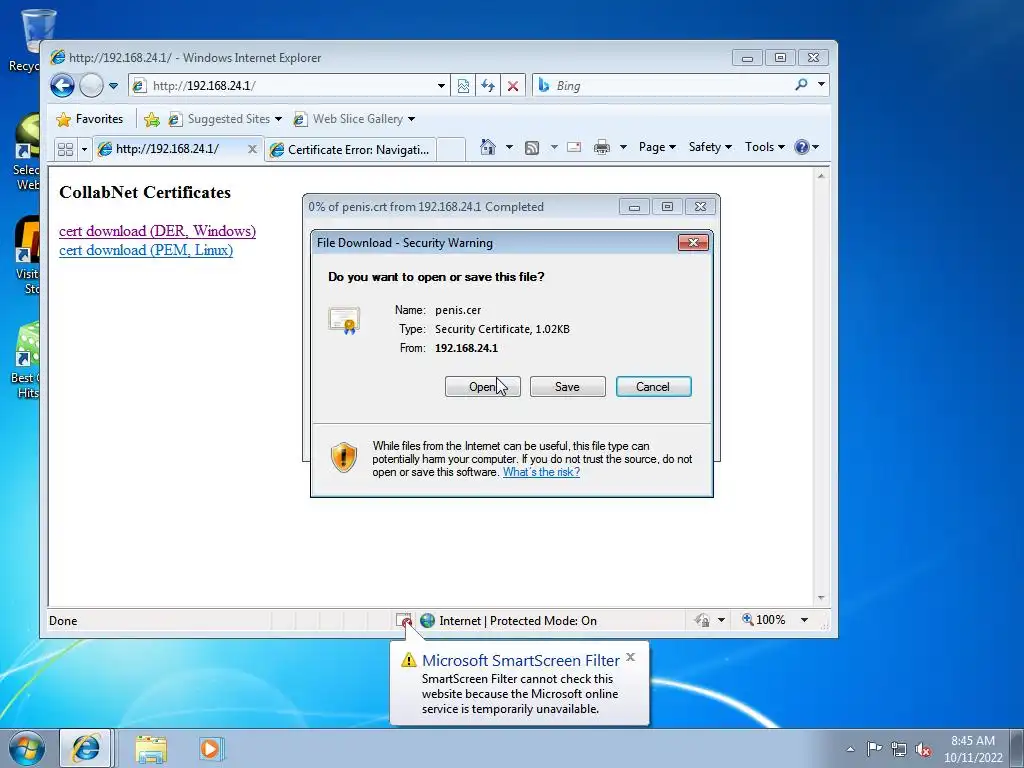Screen dimensions: 1024x768
Task: Click Open in File Download dialog
Action: (x=483, y=387)
